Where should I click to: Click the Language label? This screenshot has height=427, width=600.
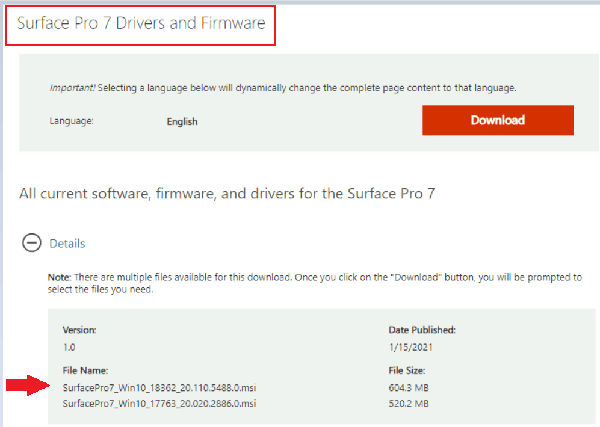(72, 122)
